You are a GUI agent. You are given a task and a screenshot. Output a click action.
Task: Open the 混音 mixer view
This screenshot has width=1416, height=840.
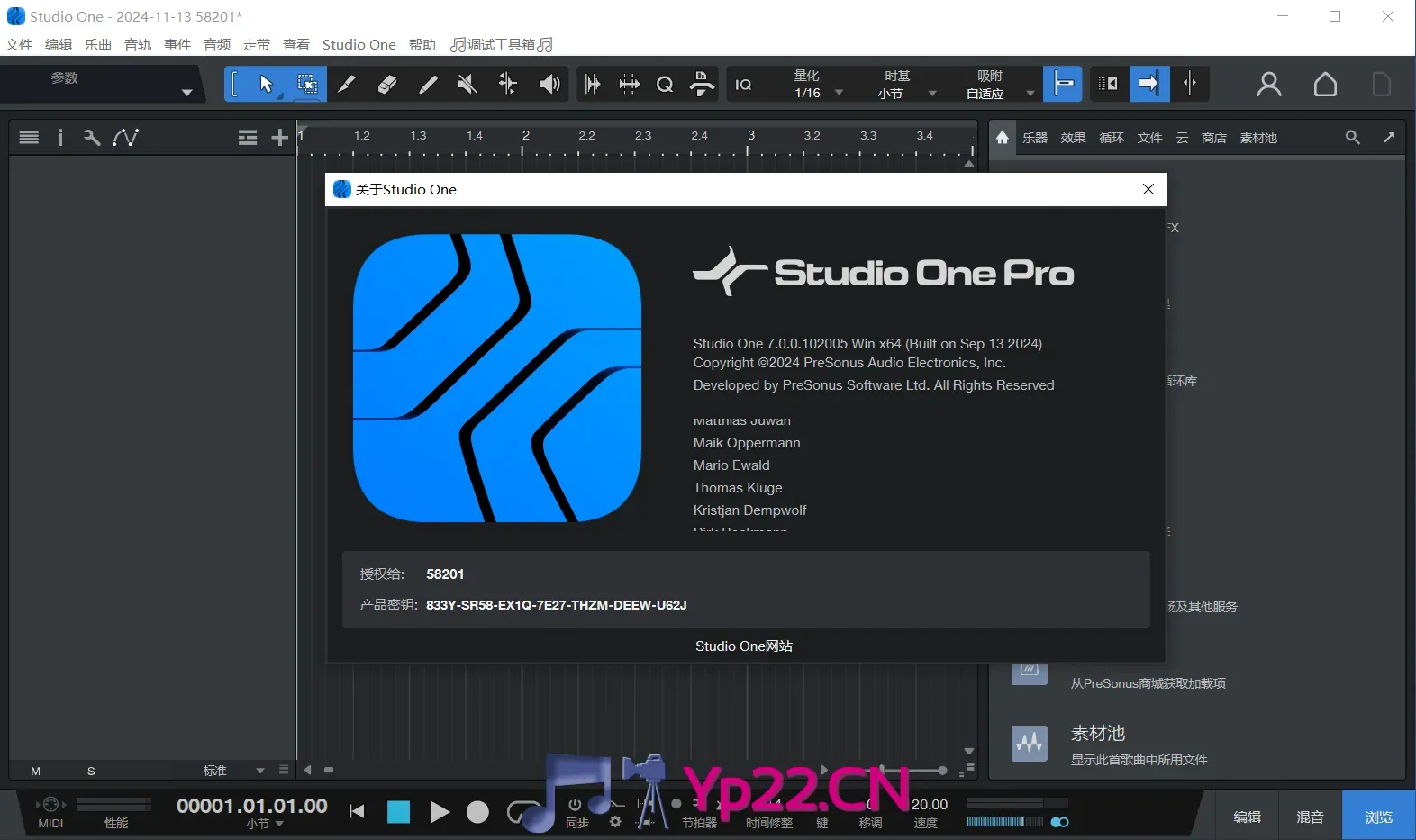[x=1310, y=817]
